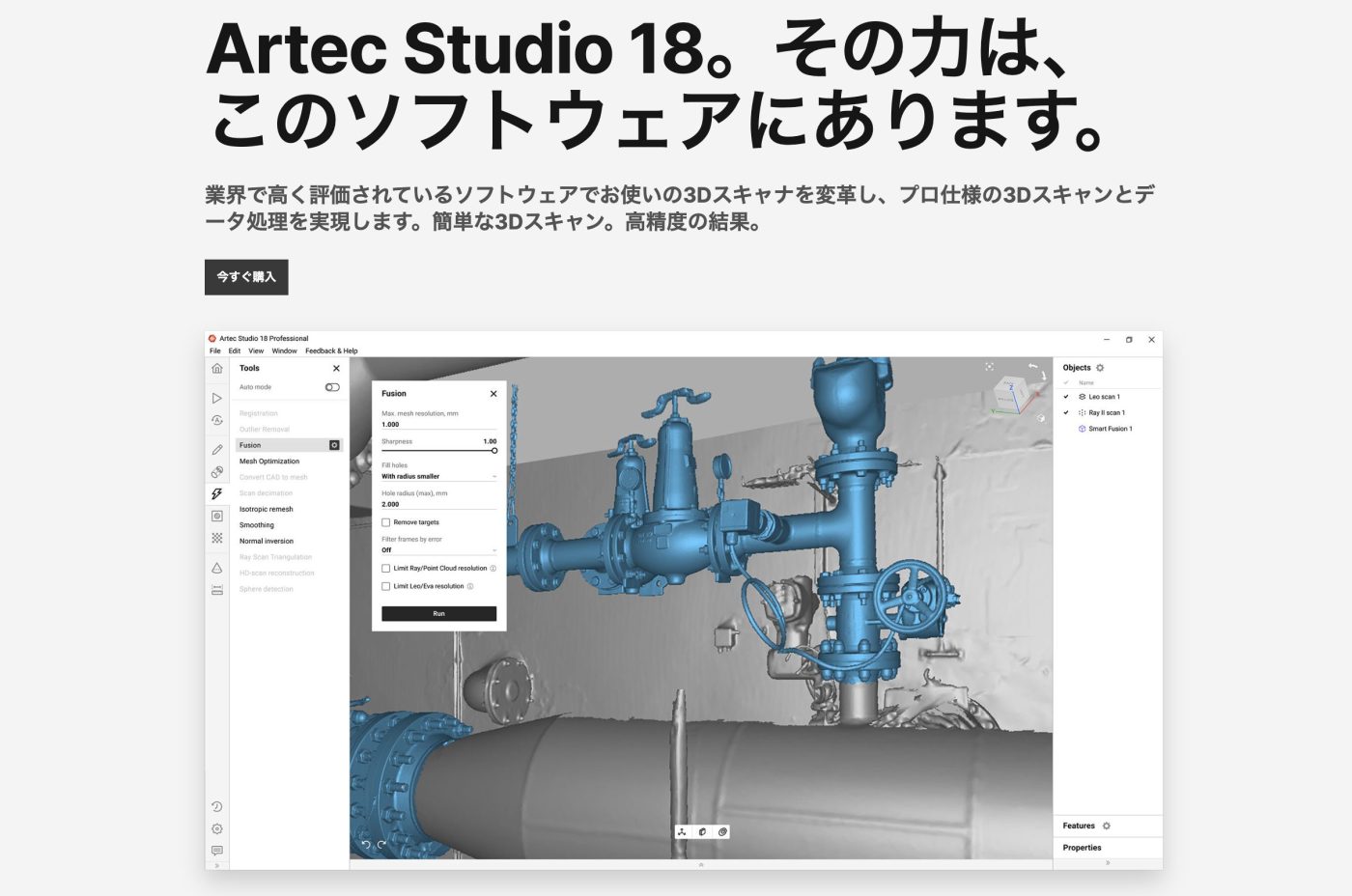
Task: Open the Autopilot icon in sidebar
Action: click(x=217, y=420)
